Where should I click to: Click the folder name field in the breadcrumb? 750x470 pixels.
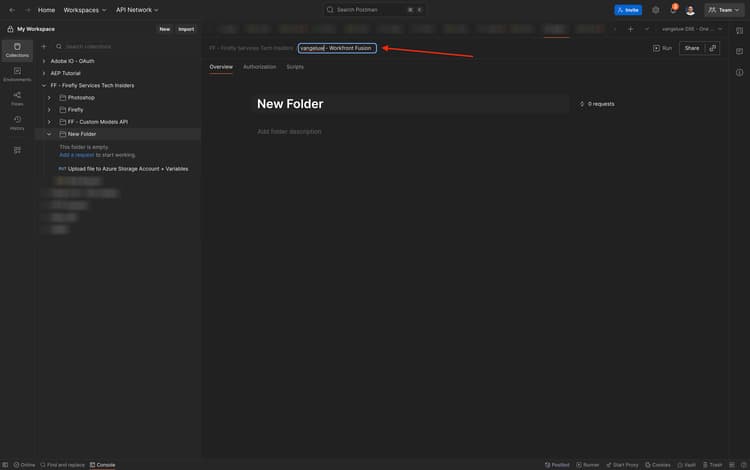337,48
